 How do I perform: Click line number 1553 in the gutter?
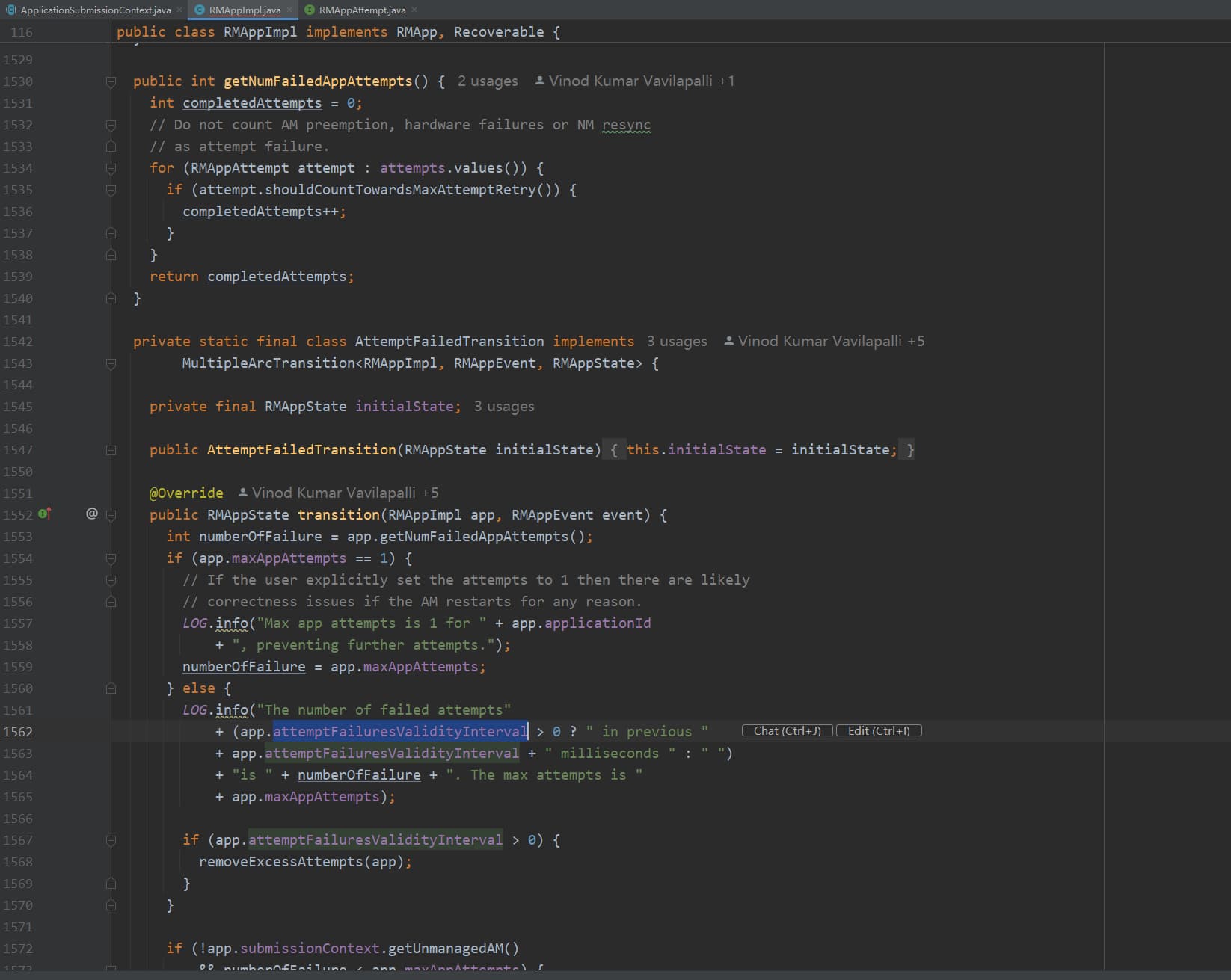point(18,537)
